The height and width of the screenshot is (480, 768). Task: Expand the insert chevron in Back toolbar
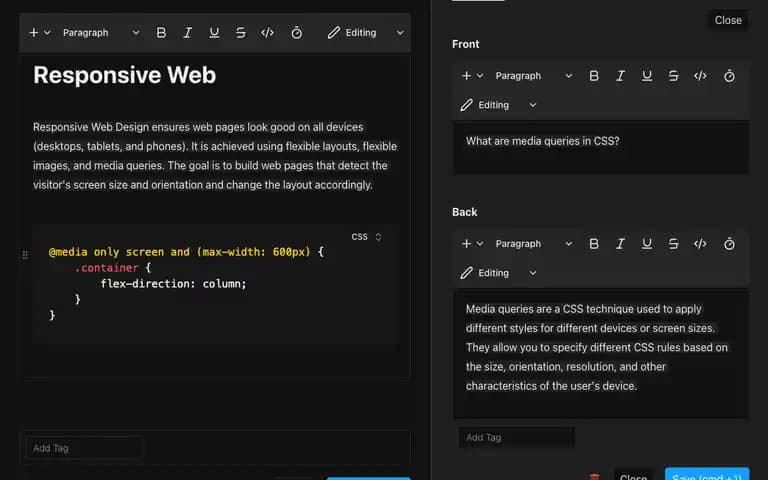pyautogui.click(x=480, y=244)
